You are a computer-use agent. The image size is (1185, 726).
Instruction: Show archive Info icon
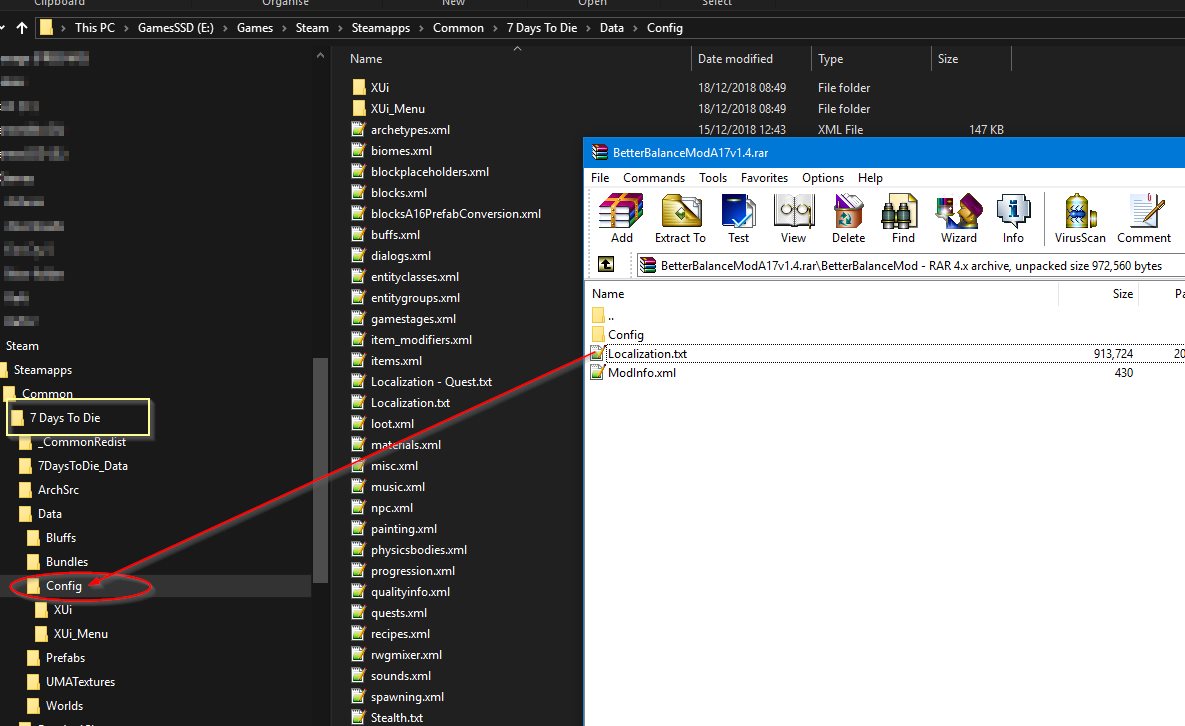pyautogui.click(x=1013, y=219)
